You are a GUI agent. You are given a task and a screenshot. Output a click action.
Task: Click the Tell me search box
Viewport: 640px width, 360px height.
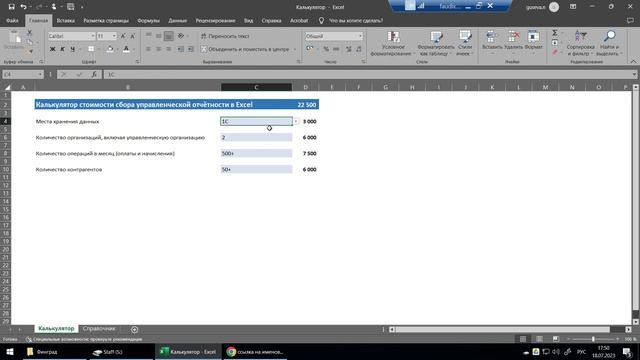click(x=356, y=20)
